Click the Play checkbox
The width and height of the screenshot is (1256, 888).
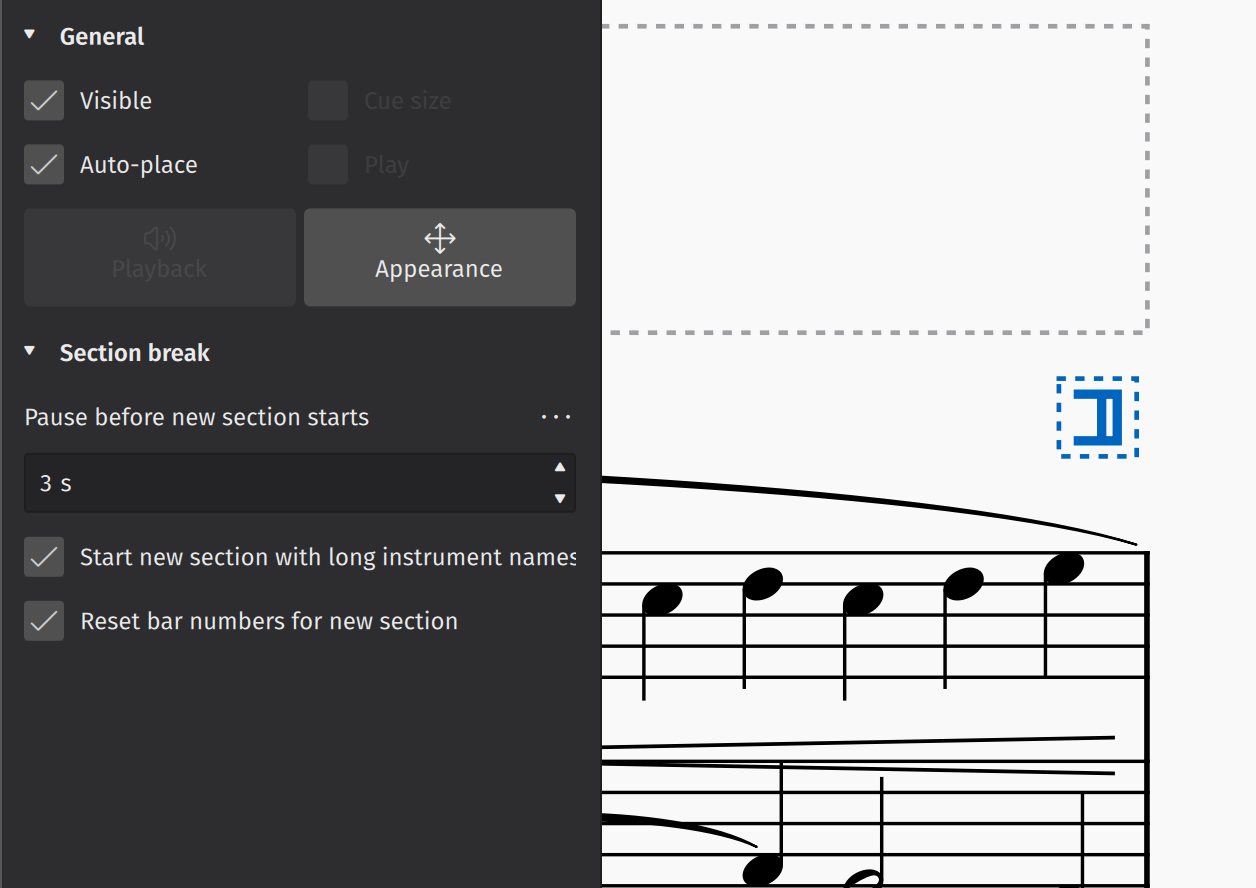[x=328, y=164]
